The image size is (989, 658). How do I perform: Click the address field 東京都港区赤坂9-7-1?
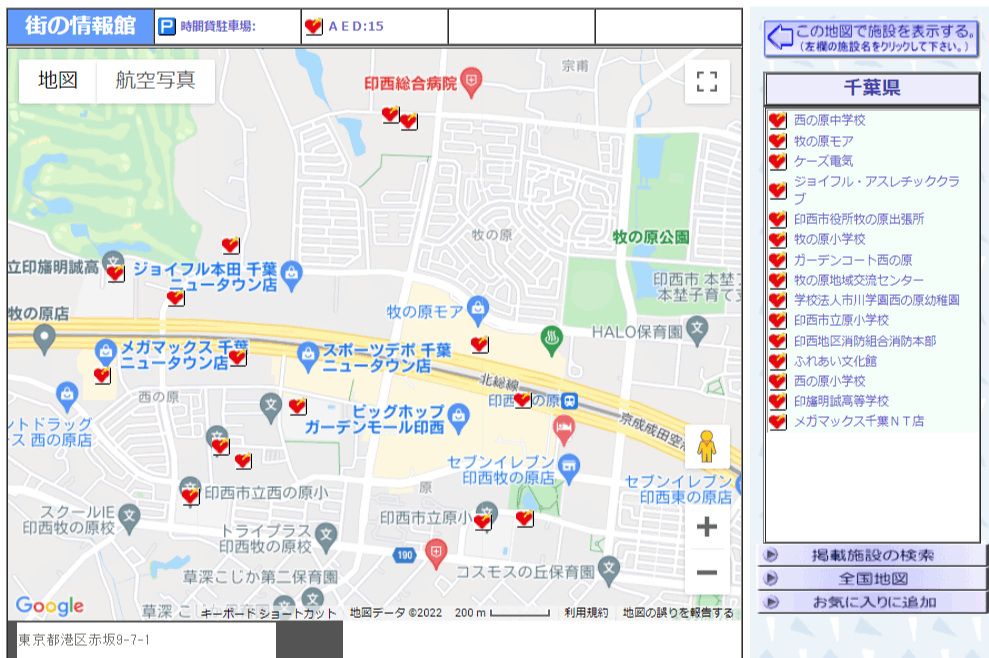146,640
